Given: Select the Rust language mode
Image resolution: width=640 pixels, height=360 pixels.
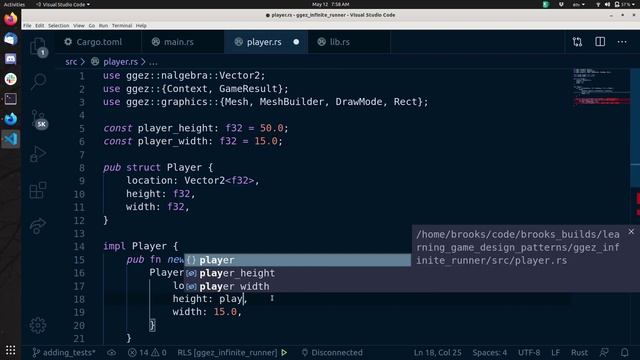Looking at the screenshot, I should (x=579, y=353).
